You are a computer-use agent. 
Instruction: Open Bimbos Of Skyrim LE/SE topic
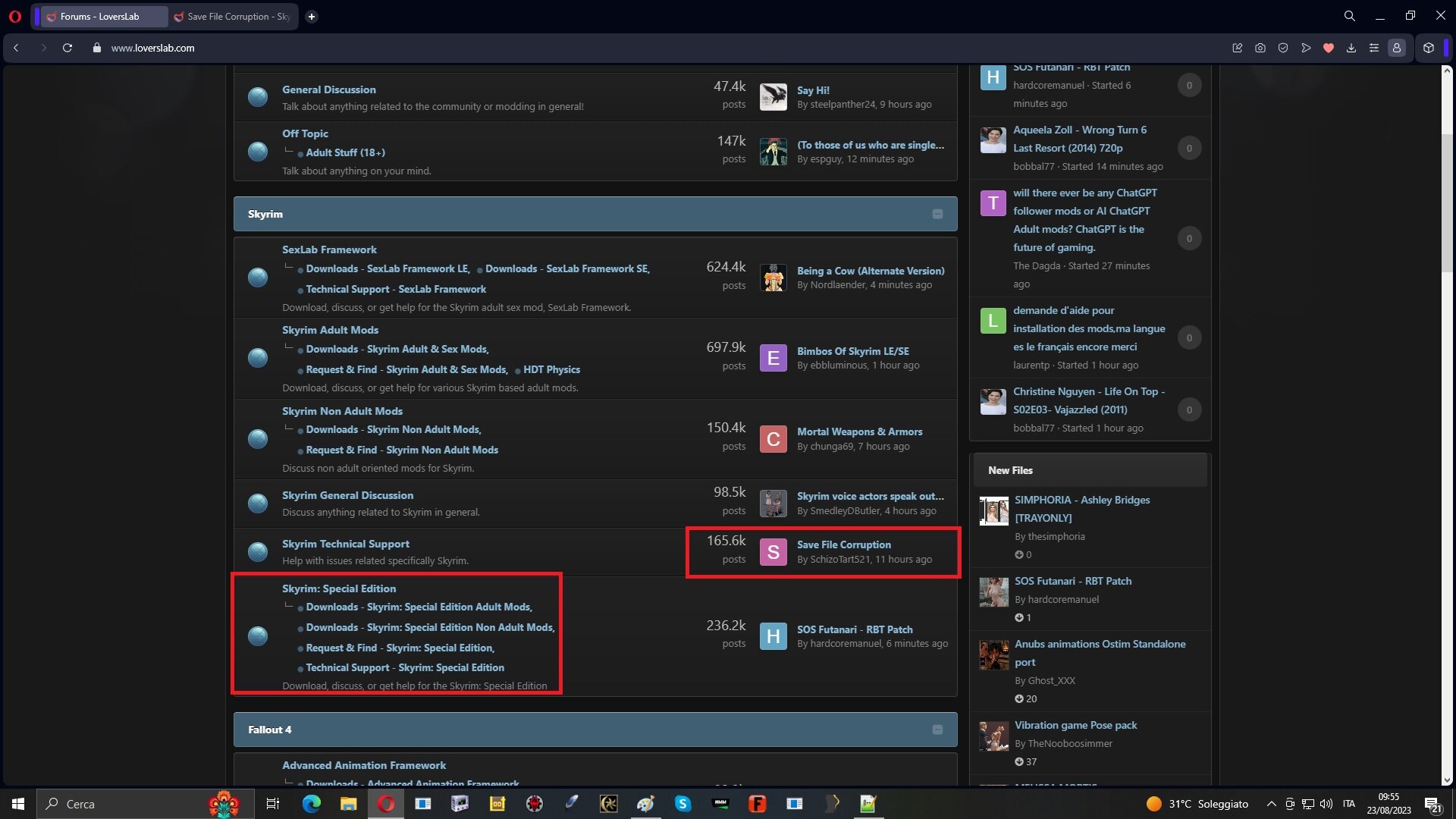(852, 351)
